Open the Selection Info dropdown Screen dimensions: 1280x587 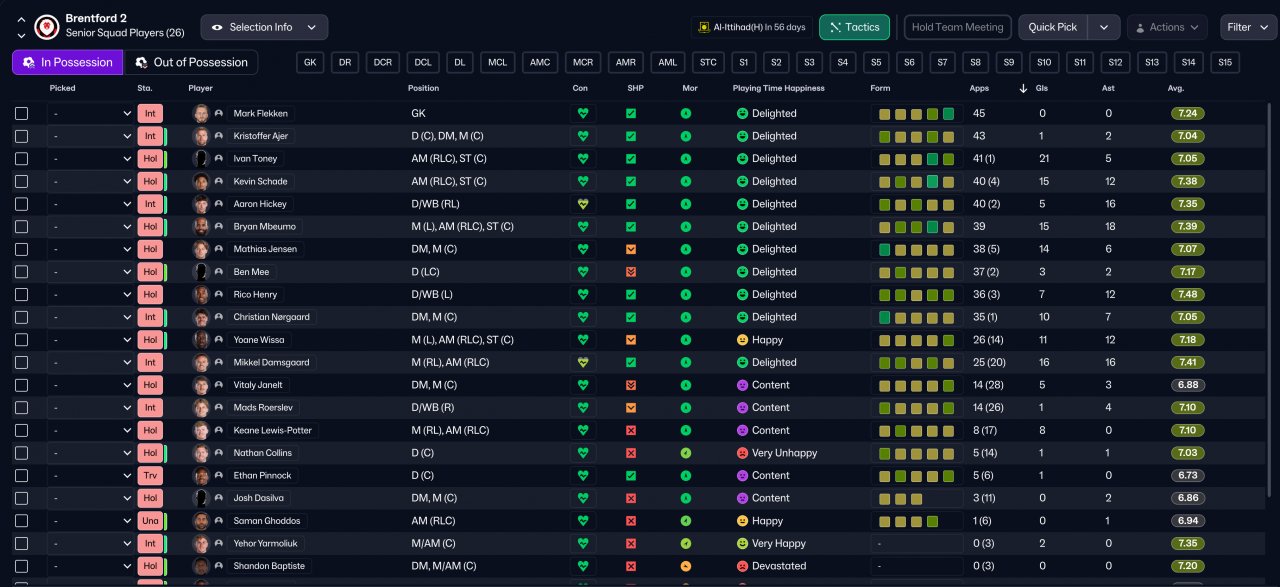click(x=264, y=27)
